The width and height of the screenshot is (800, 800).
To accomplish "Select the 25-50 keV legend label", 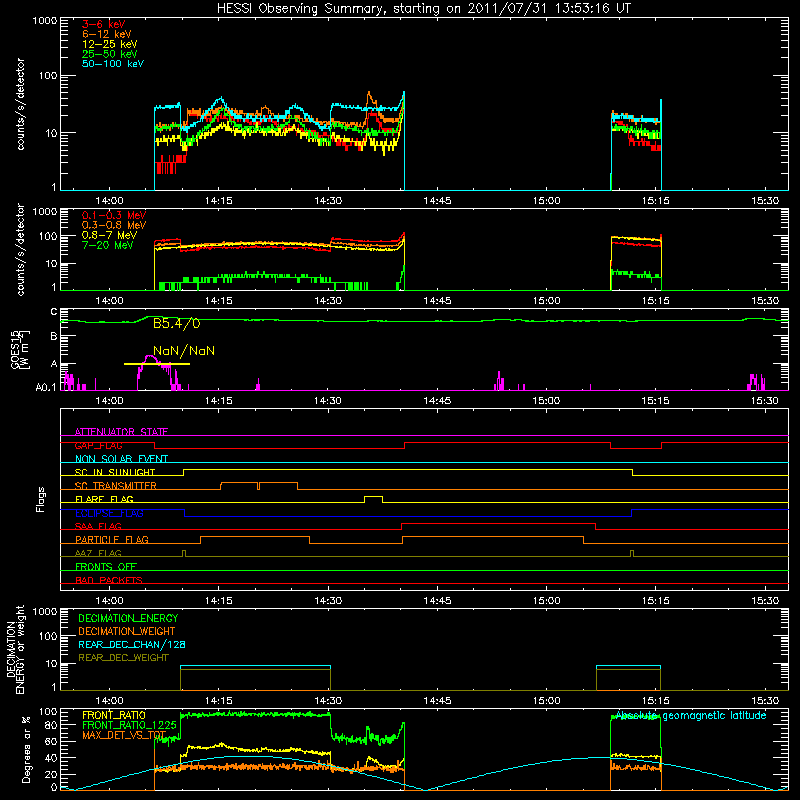I will (110, 54).
